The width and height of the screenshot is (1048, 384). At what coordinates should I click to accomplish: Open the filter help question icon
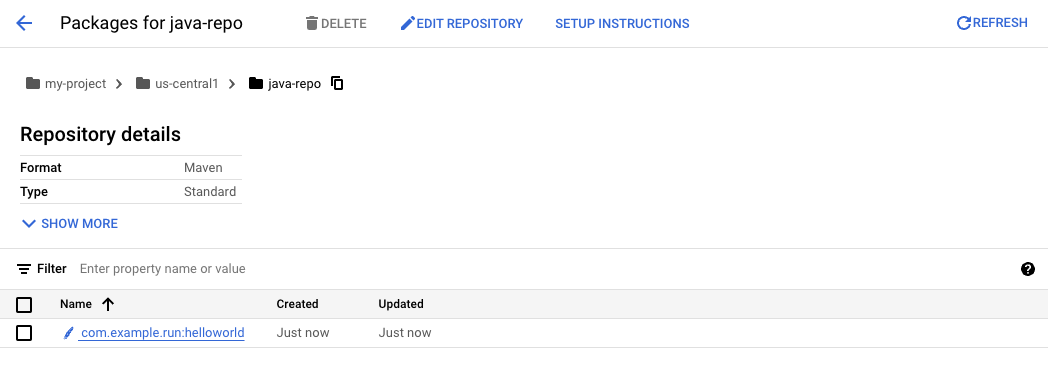[x=1028, y=269]
